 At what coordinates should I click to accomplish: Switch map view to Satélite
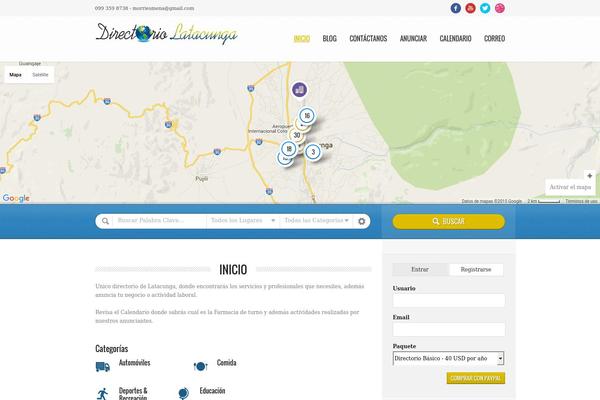(40, 75)
